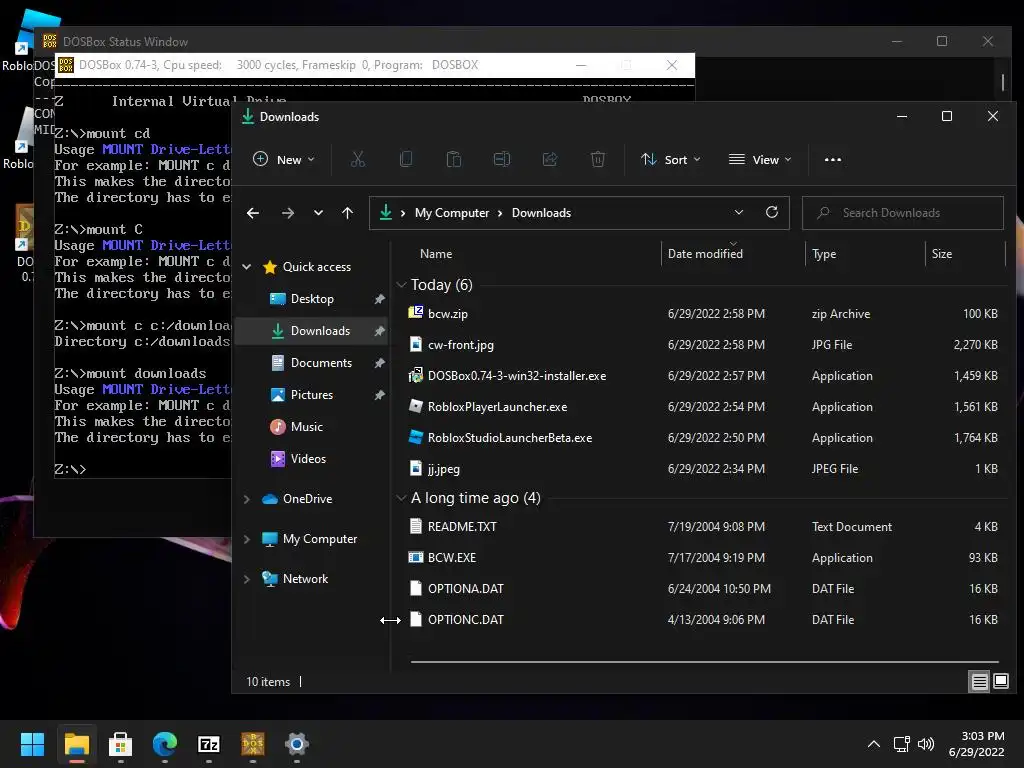Go up one folder level arrow
The width and height of the screenshot is (1024, 768).
click(x=347, y=213)
